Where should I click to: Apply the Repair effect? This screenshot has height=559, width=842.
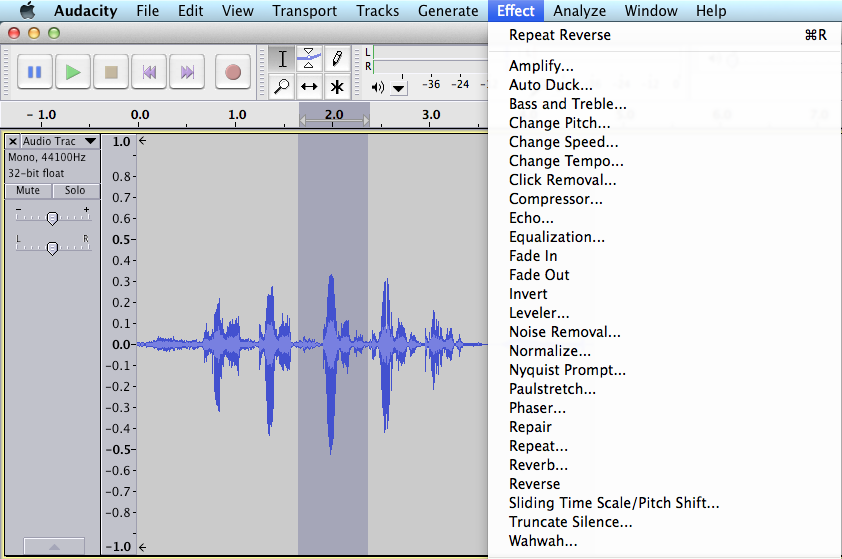(665, 427)
